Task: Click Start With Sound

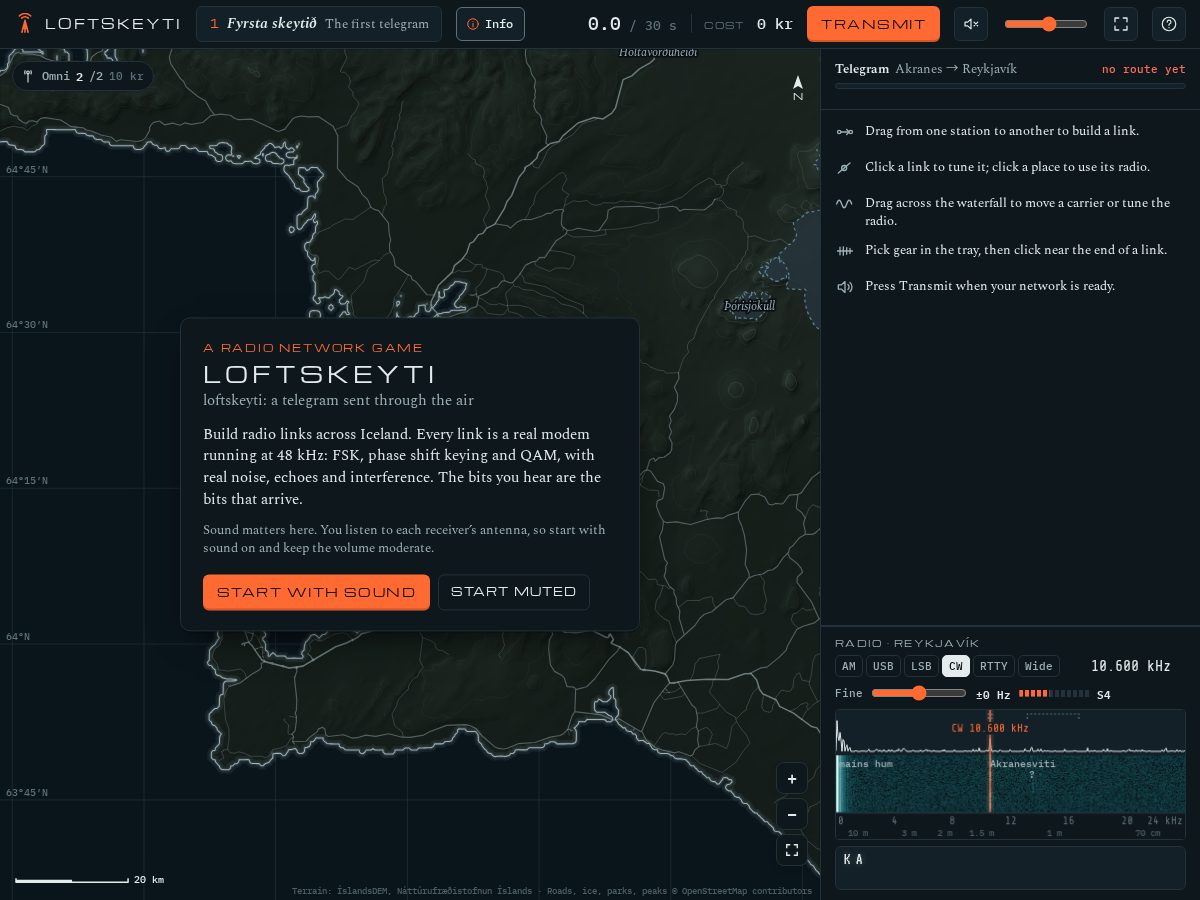Action: (316, 592)
